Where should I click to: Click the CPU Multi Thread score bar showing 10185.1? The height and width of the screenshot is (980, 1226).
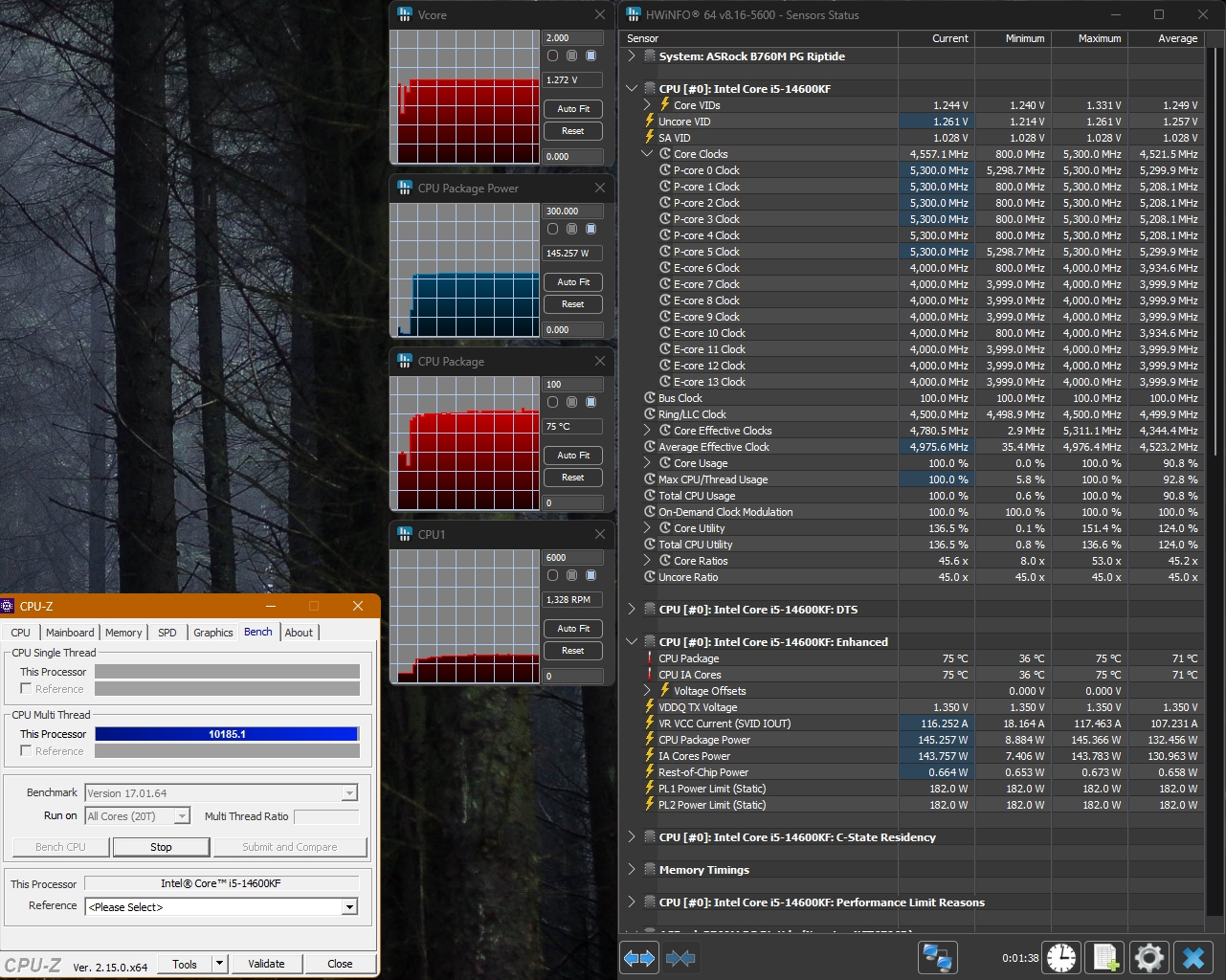click(x=227, y=734)
